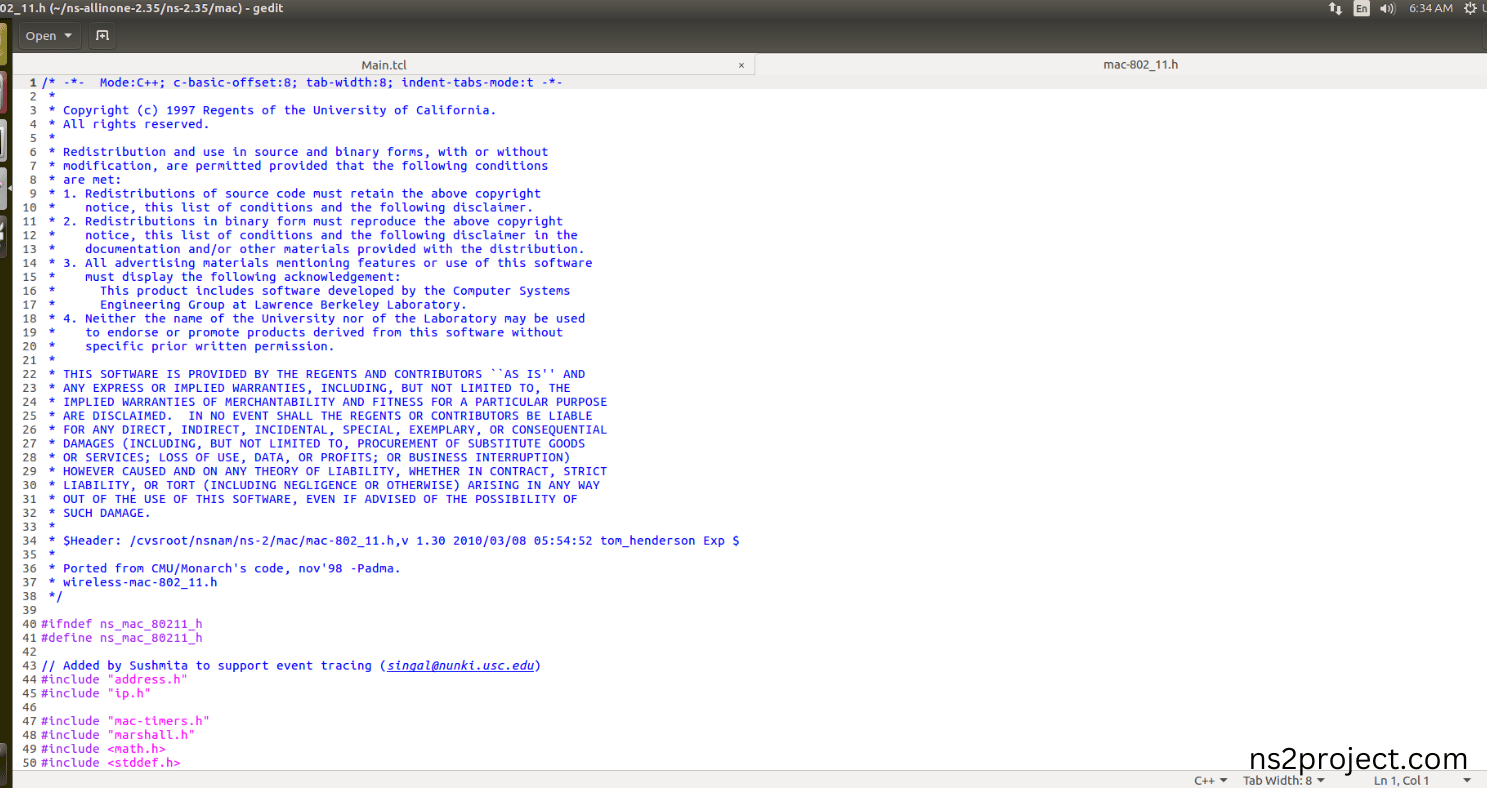Click the Mode:C++ modeline comment on line 1
This screenshot has width=1487, height=788.
coord(302,82)
